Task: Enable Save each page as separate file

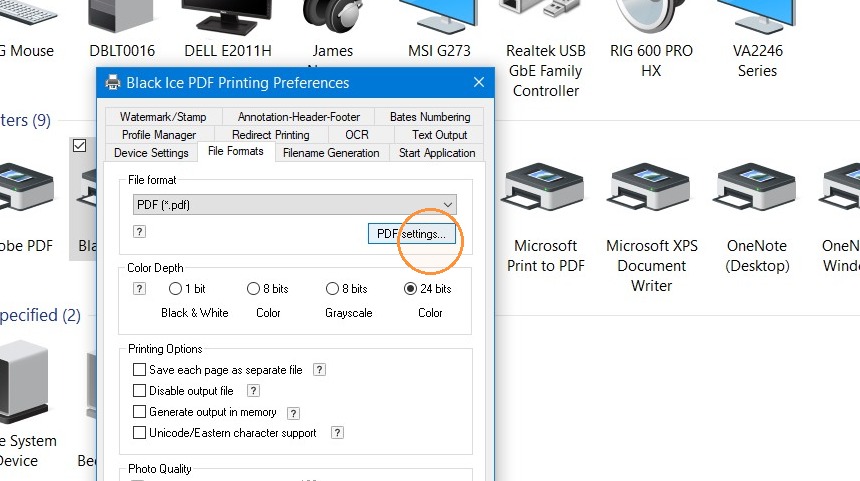Action: [x=139, y=370]
